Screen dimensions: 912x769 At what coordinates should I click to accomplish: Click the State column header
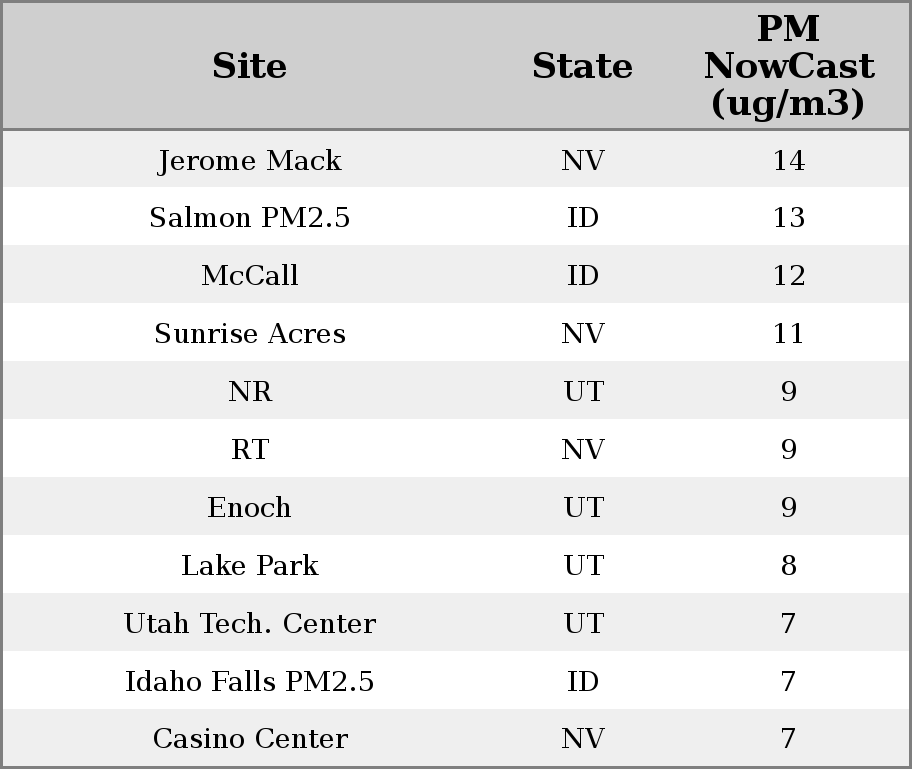tap(582, 66)
